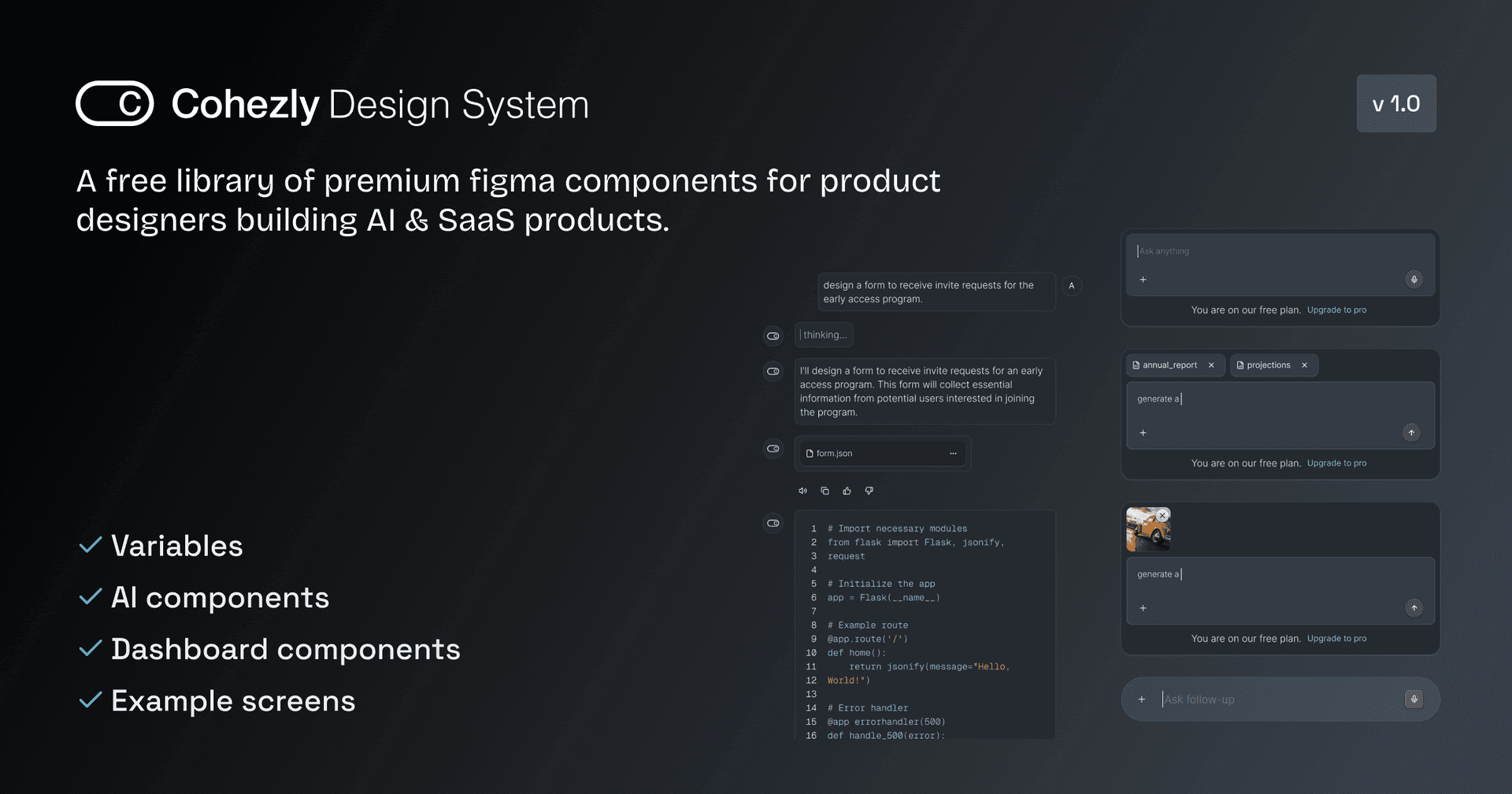The image size is (1512, 794).
Task: Click the microphone icon in the Ask follow-up bar
Action: coord(1414,699)
